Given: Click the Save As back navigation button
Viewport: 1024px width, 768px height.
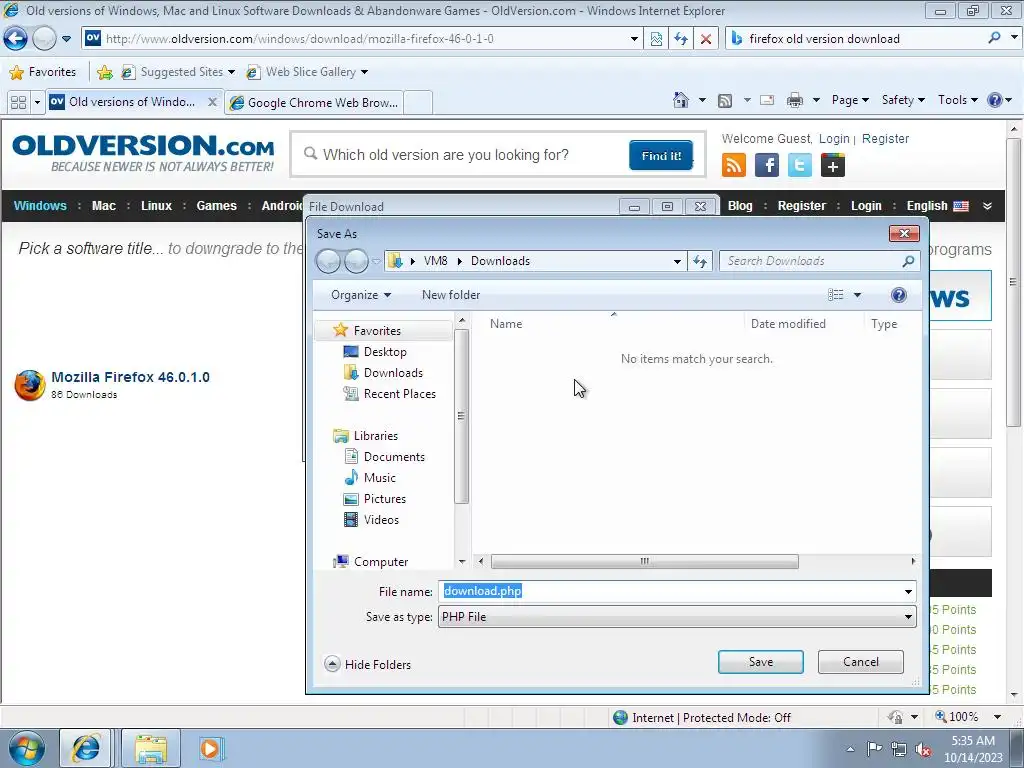Looking at the screenshot, I should click(328, 261).
